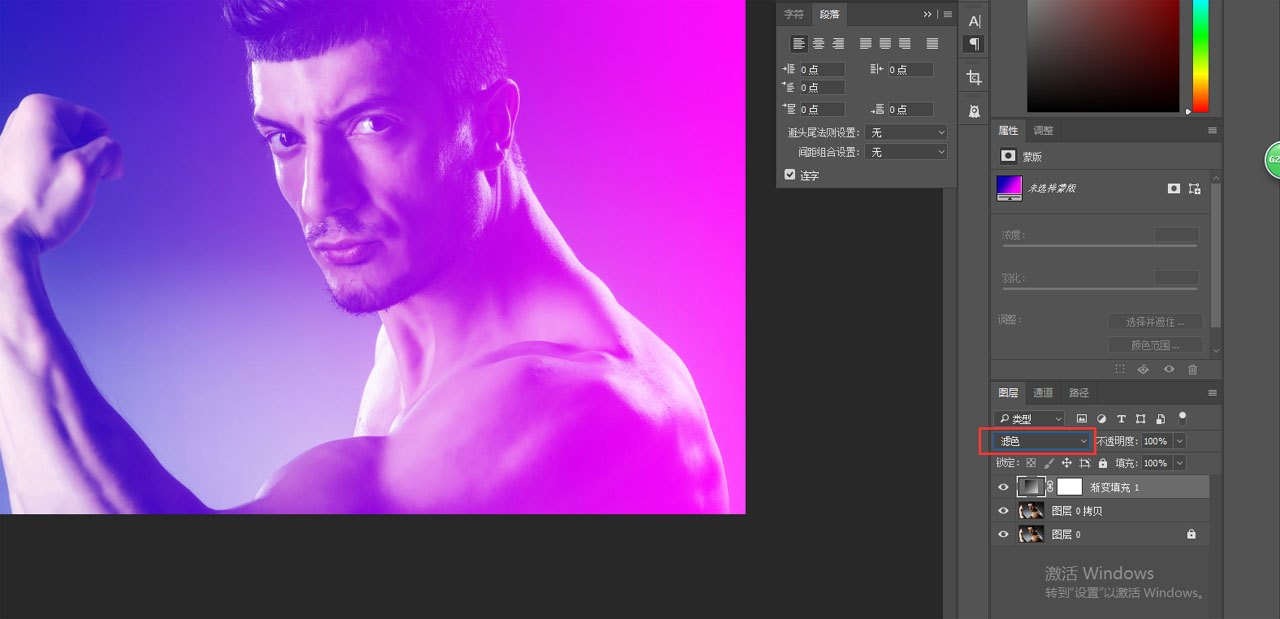Hide the 渐变填充 1 layer
The height and width of the screenshot is (619, 1280).
pos(1003,487)
